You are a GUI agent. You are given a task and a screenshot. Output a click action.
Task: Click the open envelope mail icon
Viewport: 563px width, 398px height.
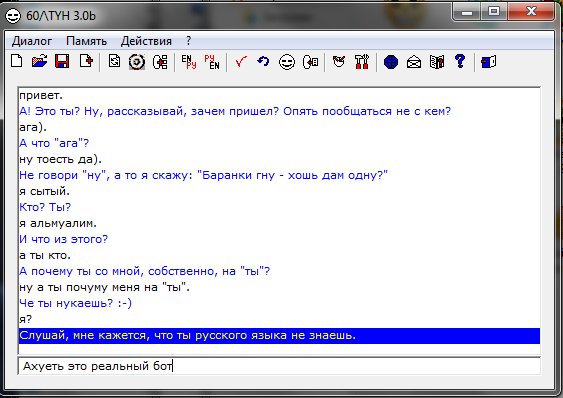coord(414,62)
